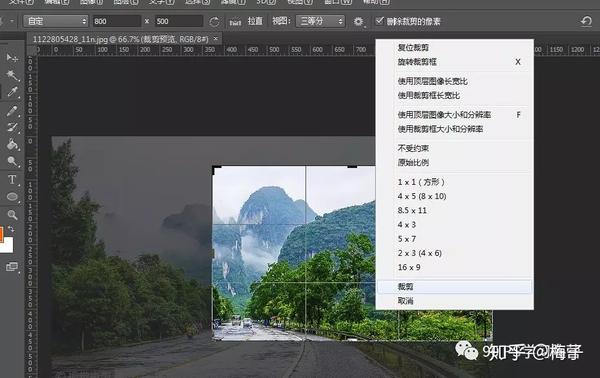
Task: Swap foreground and background colors
Action: (x=11, y=229)
